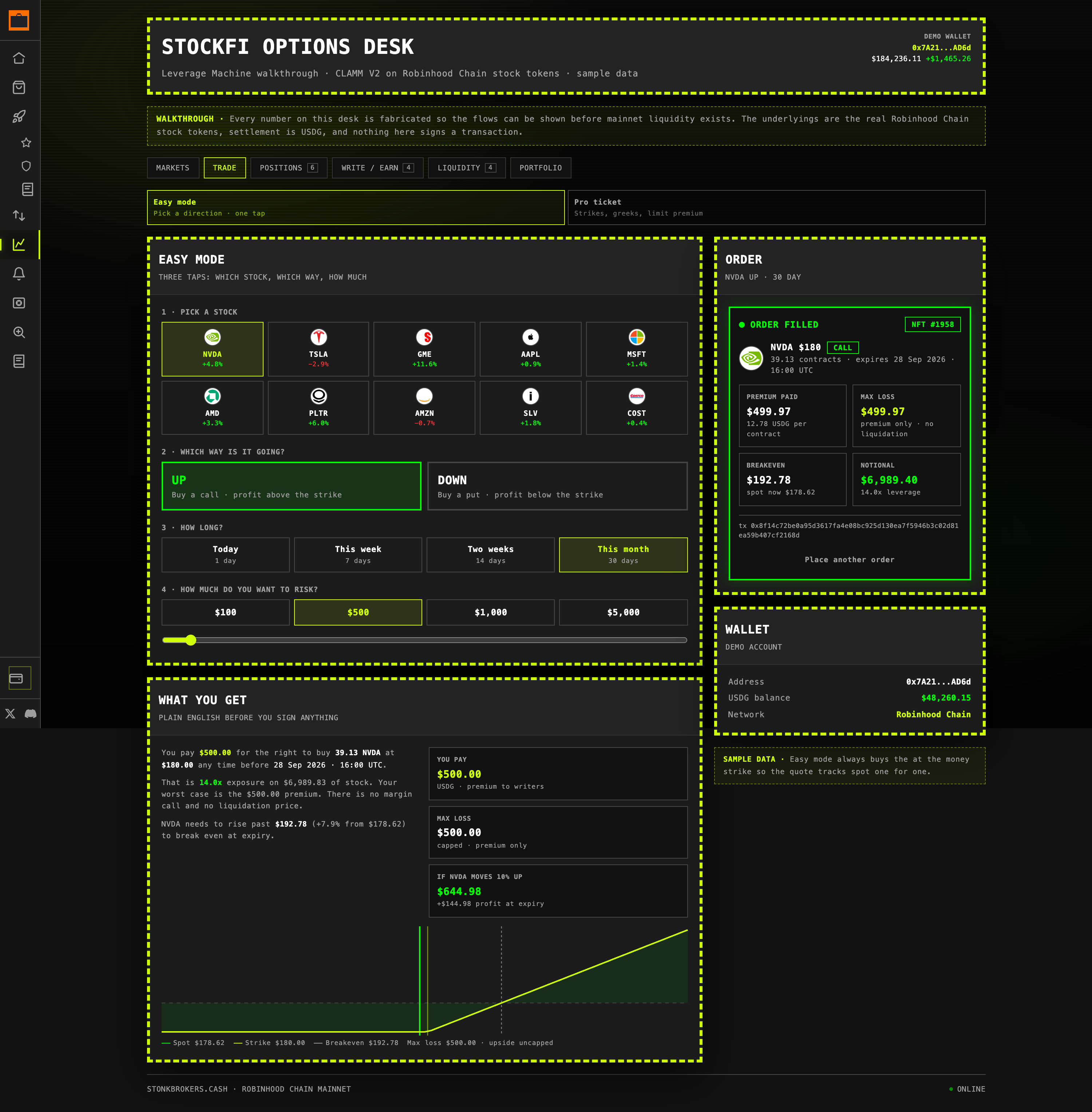1092x1112 pixels.
Task: Set risk amount to $100
Action: pos(225,612)
